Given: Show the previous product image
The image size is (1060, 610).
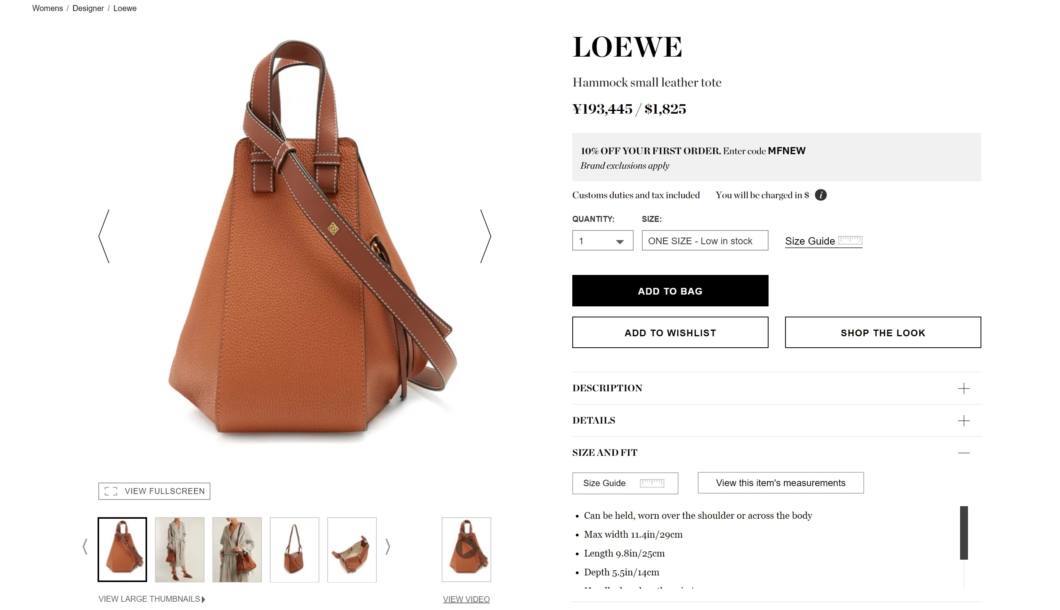Looking at the screenshot, I should 103,236.
